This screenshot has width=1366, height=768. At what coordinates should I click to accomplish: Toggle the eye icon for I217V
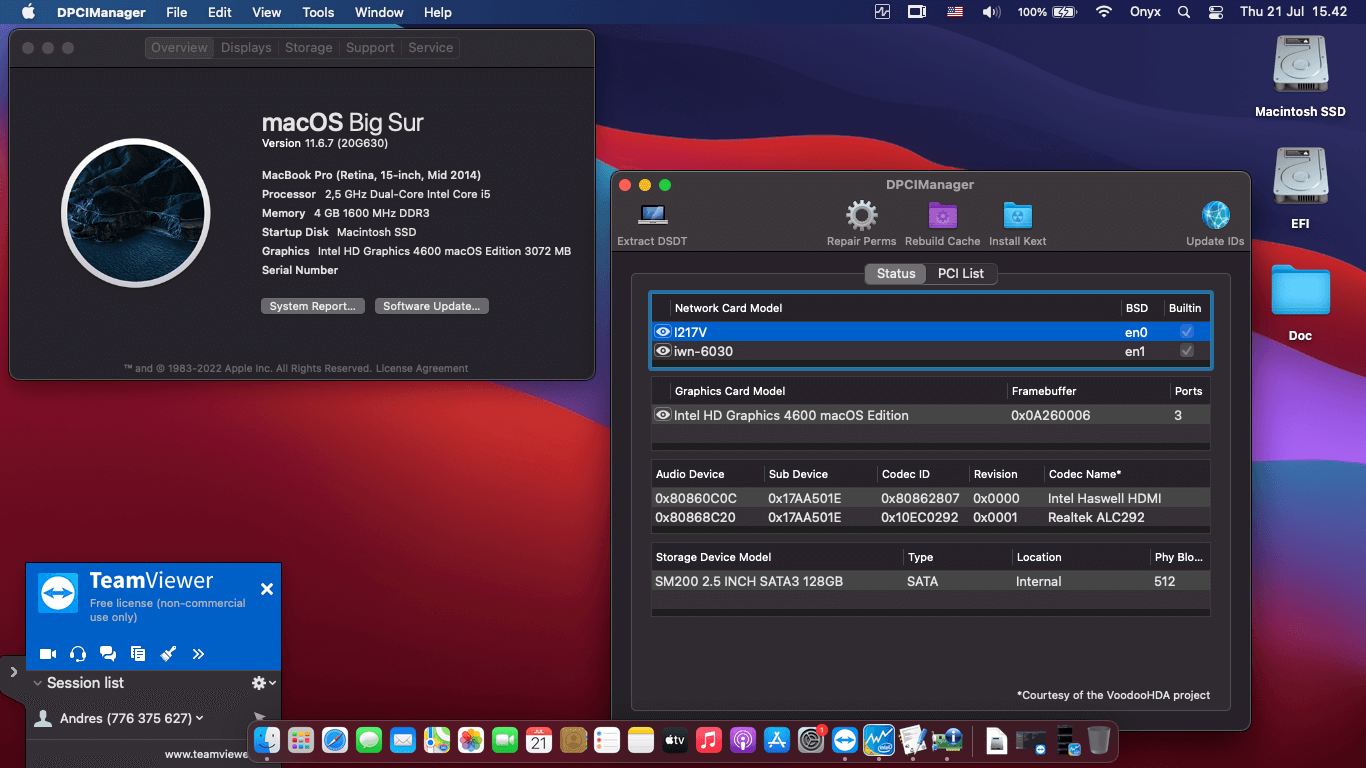[x=662, y=332]
